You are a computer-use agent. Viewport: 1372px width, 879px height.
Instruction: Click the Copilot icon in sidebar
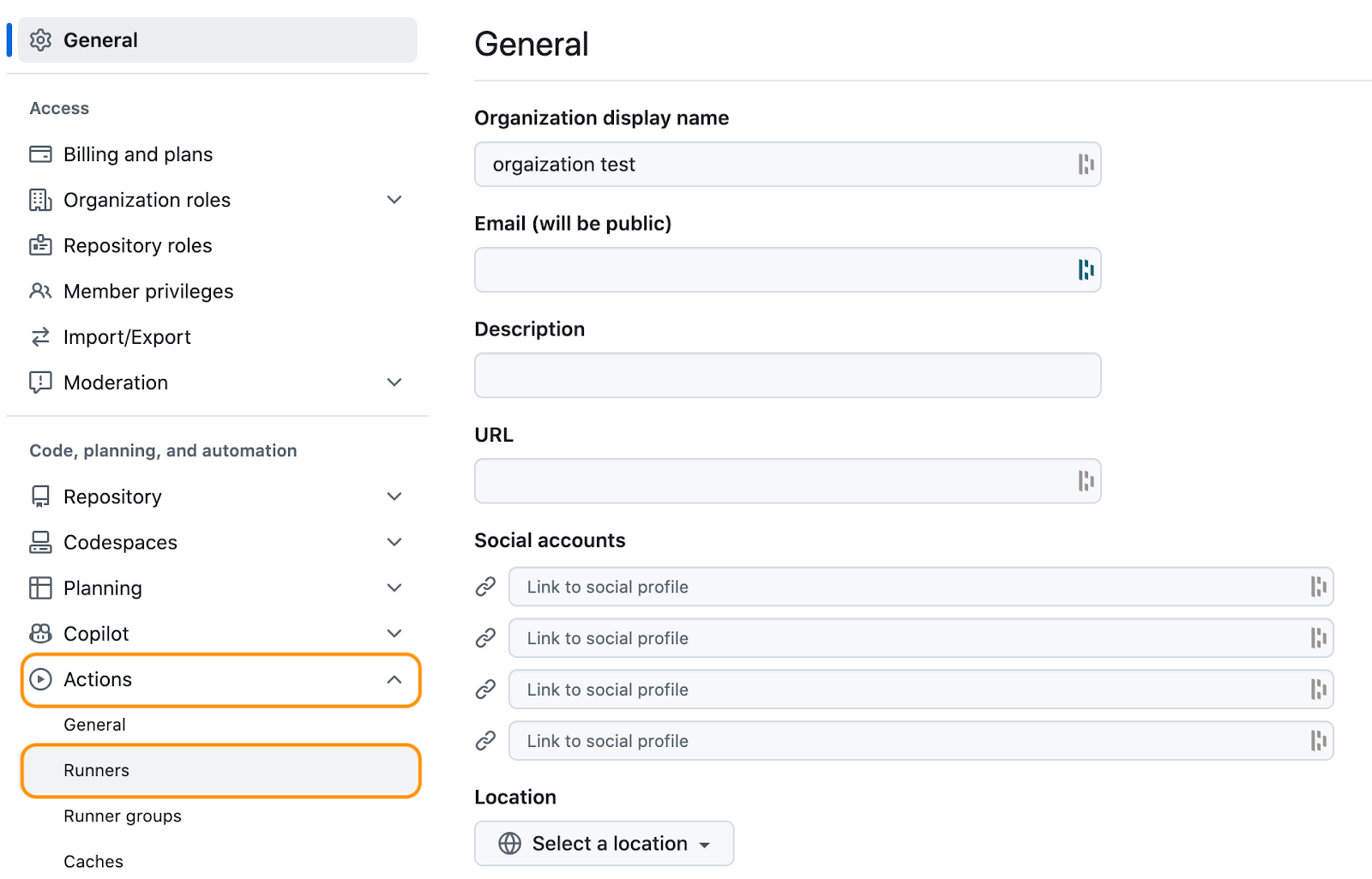(x=40, y=634)
